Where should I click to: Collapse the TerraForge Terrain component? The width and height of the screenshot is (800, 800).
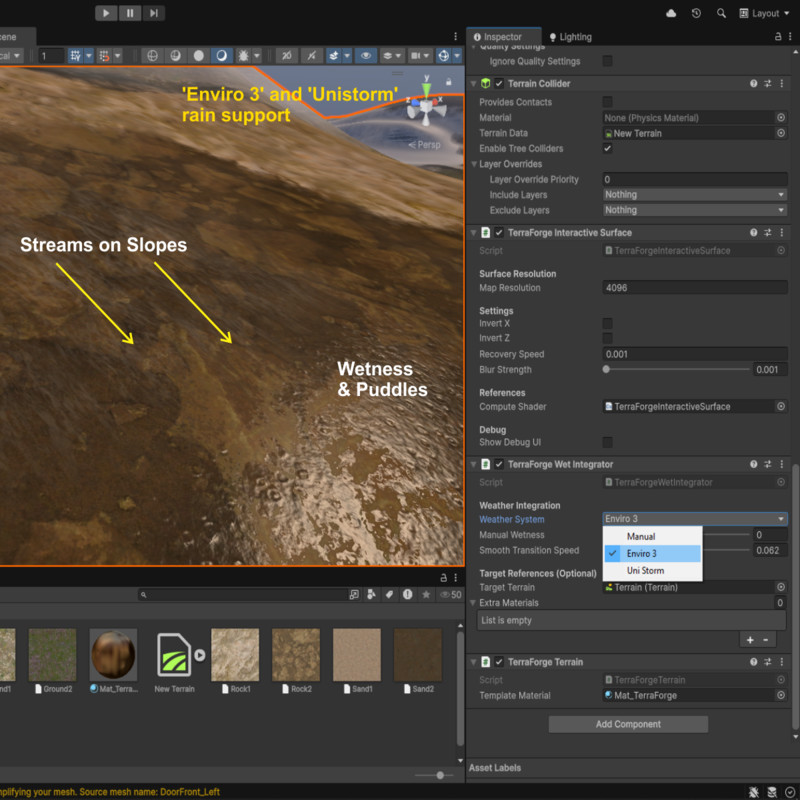coord(473,662)
